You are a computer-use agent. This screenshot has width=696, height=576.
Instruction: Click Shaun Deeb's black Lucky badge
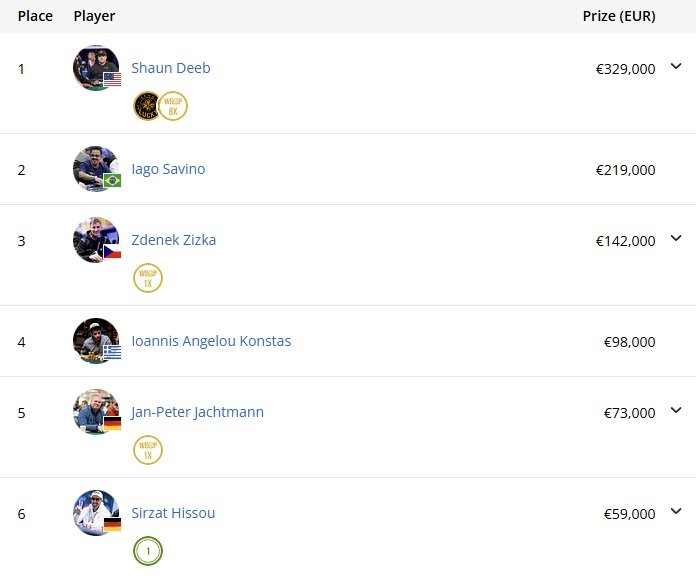[x=147, y=106]
